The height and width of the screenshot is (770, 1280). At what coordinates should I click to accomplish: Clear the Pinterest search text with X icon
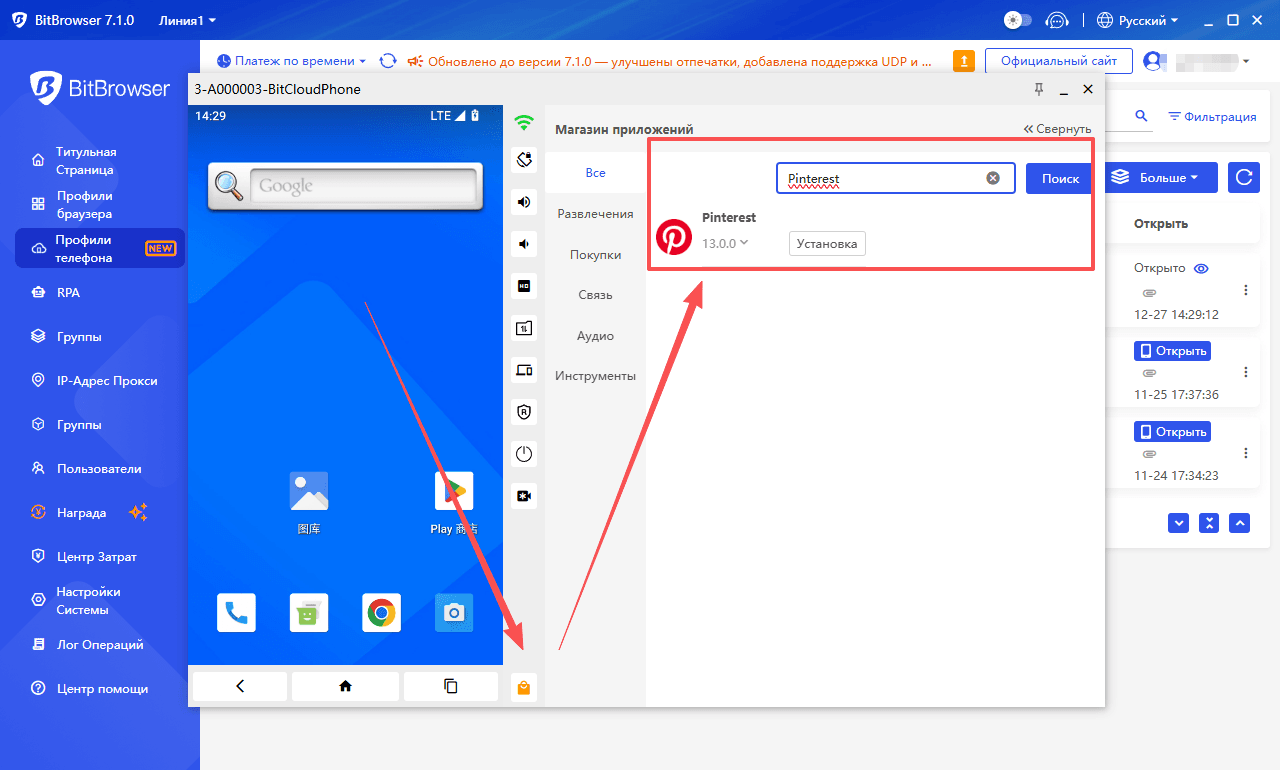pyautogui.click(x=993, y=178)
